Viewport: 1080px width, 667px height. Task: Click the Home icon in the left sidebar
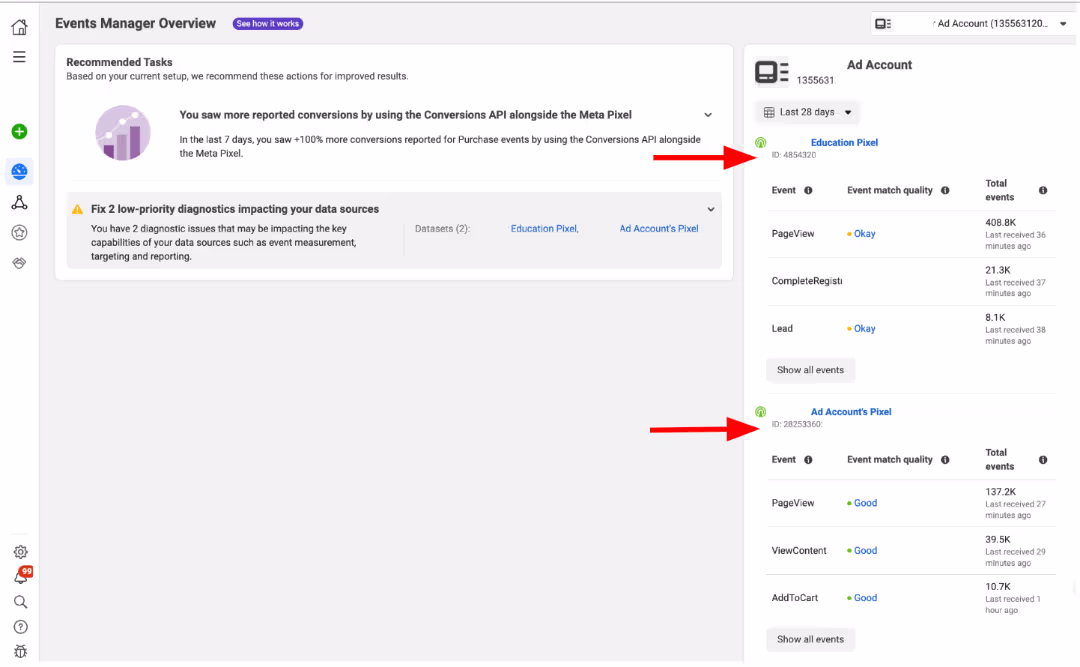(x=19, y=27)
